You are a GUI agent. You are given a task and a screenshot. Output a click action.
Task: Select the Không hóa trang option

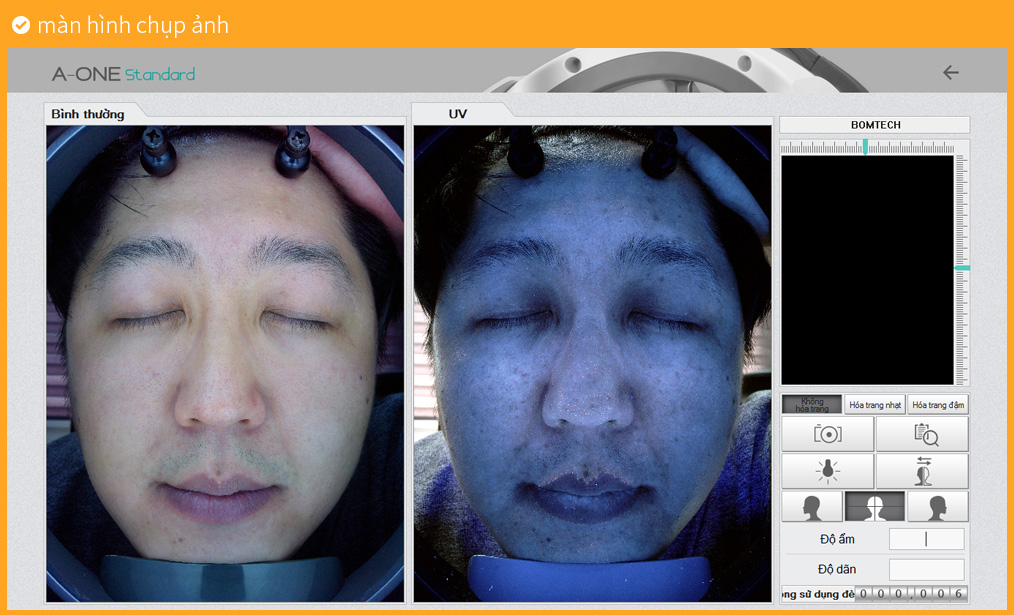[x=811, y=405]
